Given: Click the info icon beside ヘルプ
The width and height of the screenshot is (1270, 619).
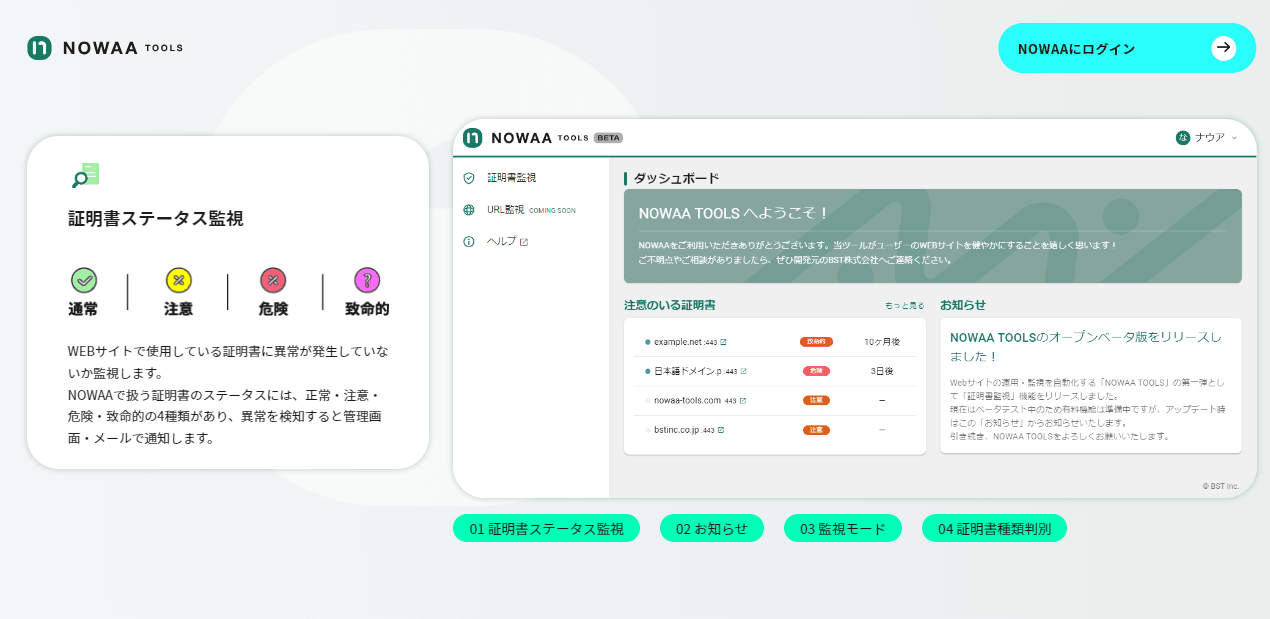Looking at the screenshot, I should tap(467, 241).
